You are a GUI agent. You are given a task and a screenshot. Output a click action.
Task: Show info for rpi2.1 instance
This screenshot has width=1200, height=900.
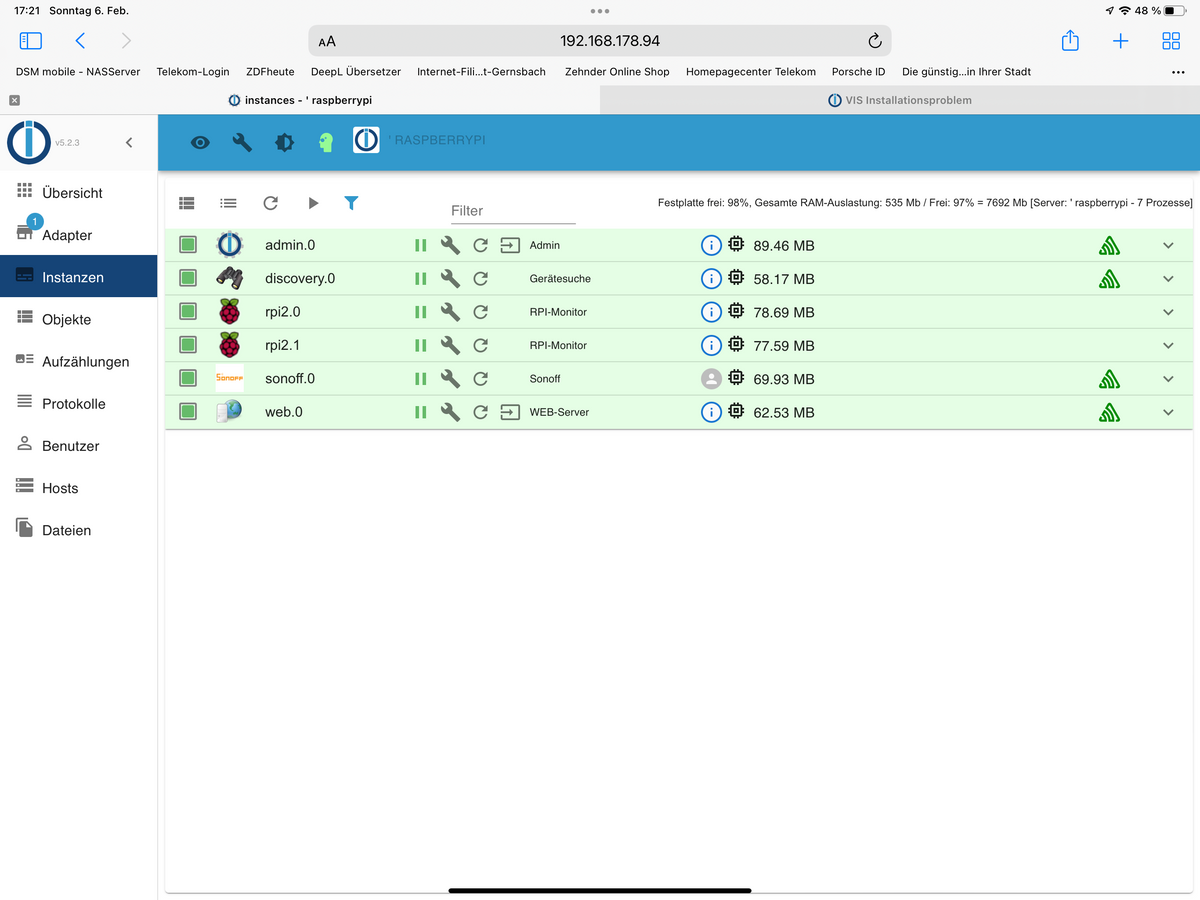[x=711, y=345]
